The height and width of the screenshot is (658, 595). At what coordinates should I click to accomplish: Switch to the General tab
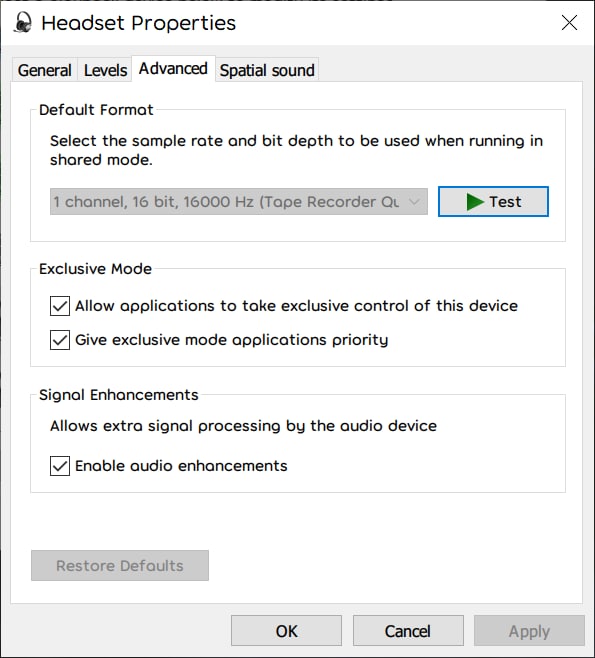tap(44, 70)
